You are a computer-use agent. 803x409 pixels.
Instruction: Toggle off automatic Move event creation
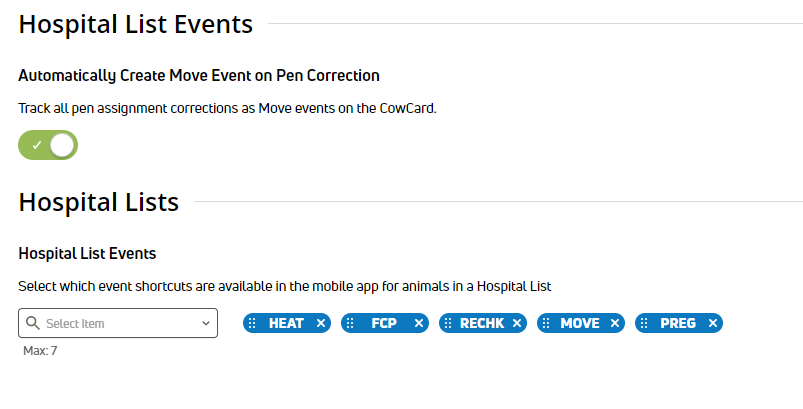click(48, 145)
